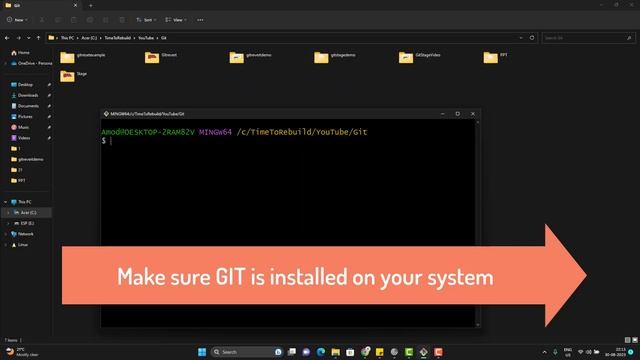Expand the address bar history dropdown
The height and width of the screenshot is (360, 640).
pyautogui.click(x=521, y=38)
